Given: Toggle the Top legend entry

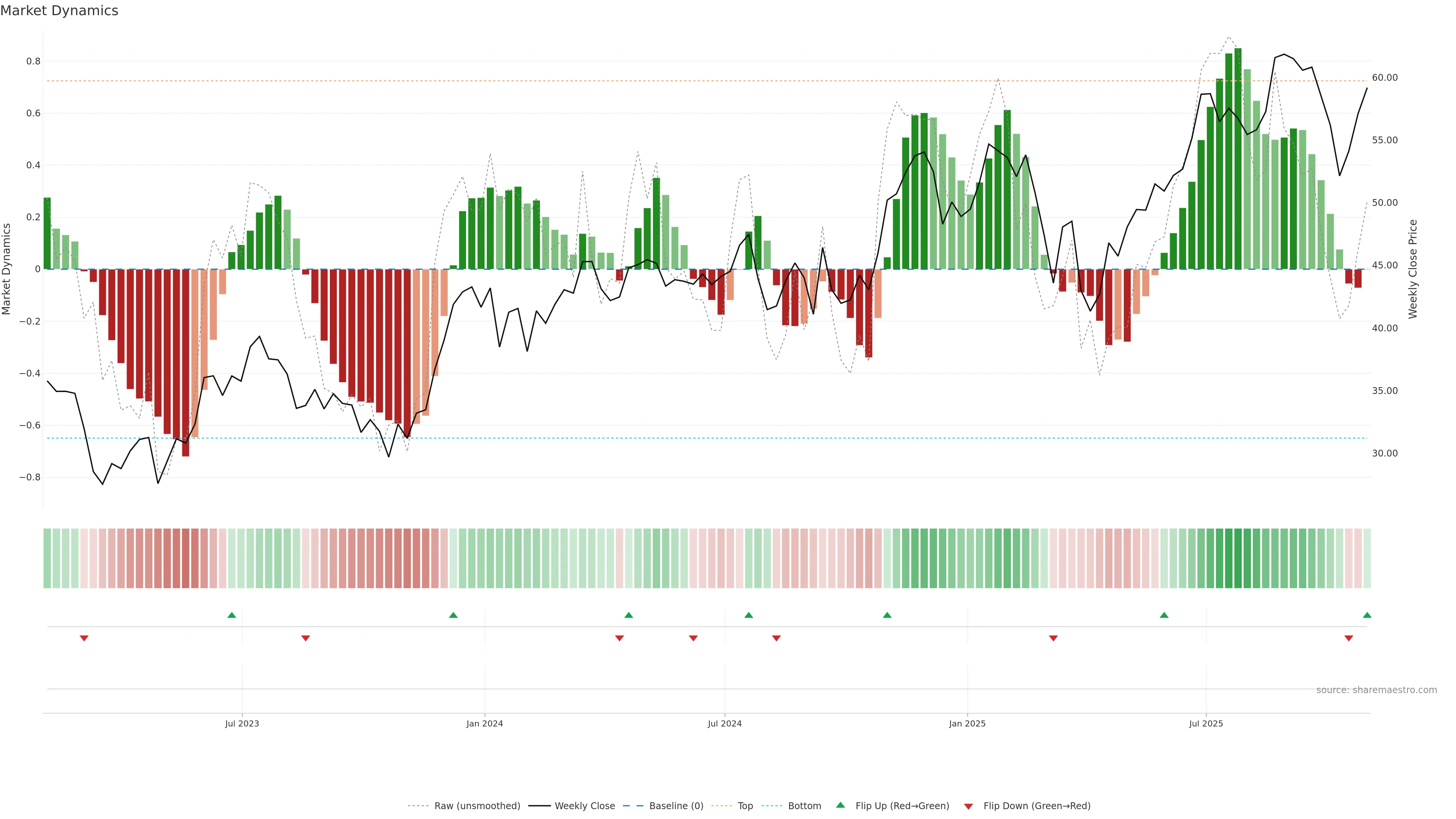Looking at the screenshot, I should pyautogui.click(x=745, y=806).
